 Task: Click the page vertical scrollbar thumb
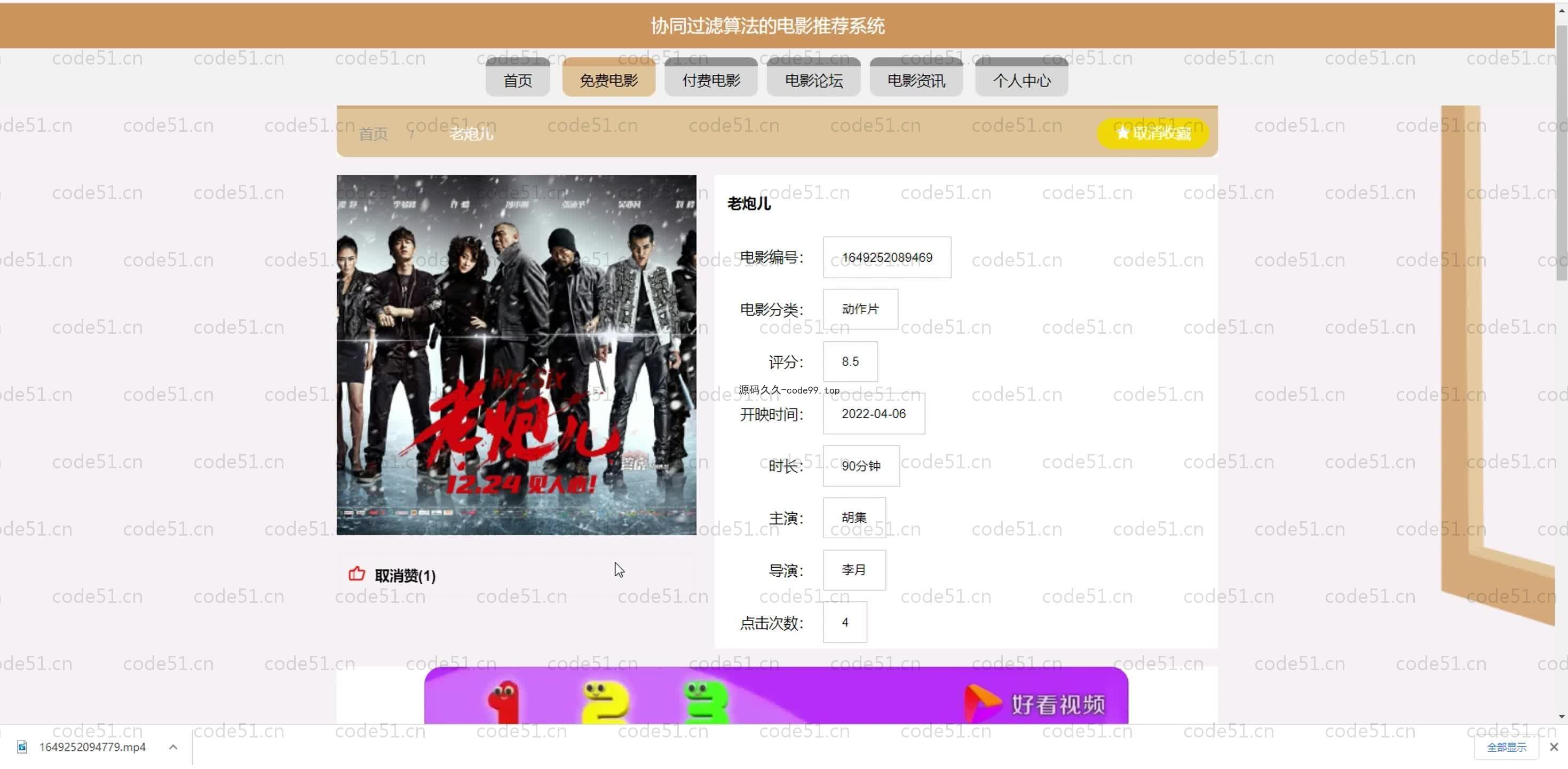point(1561,152)
